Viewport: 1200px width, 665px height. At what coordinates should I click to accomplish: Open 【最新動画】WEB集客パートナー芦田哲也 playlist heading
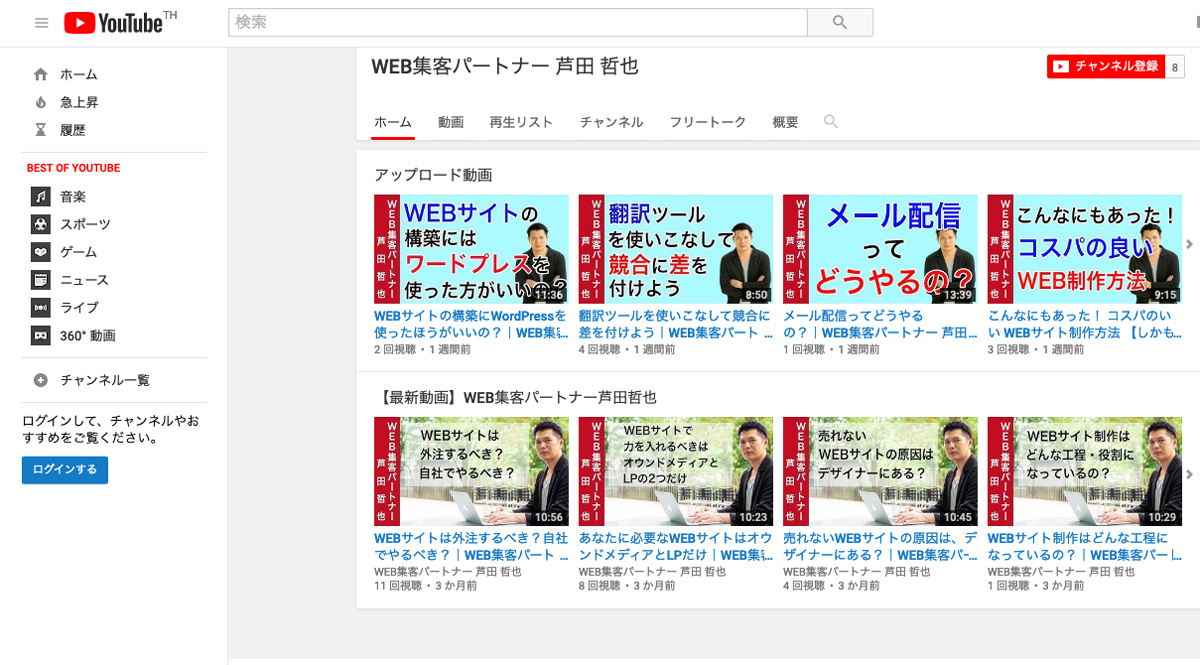516,397
